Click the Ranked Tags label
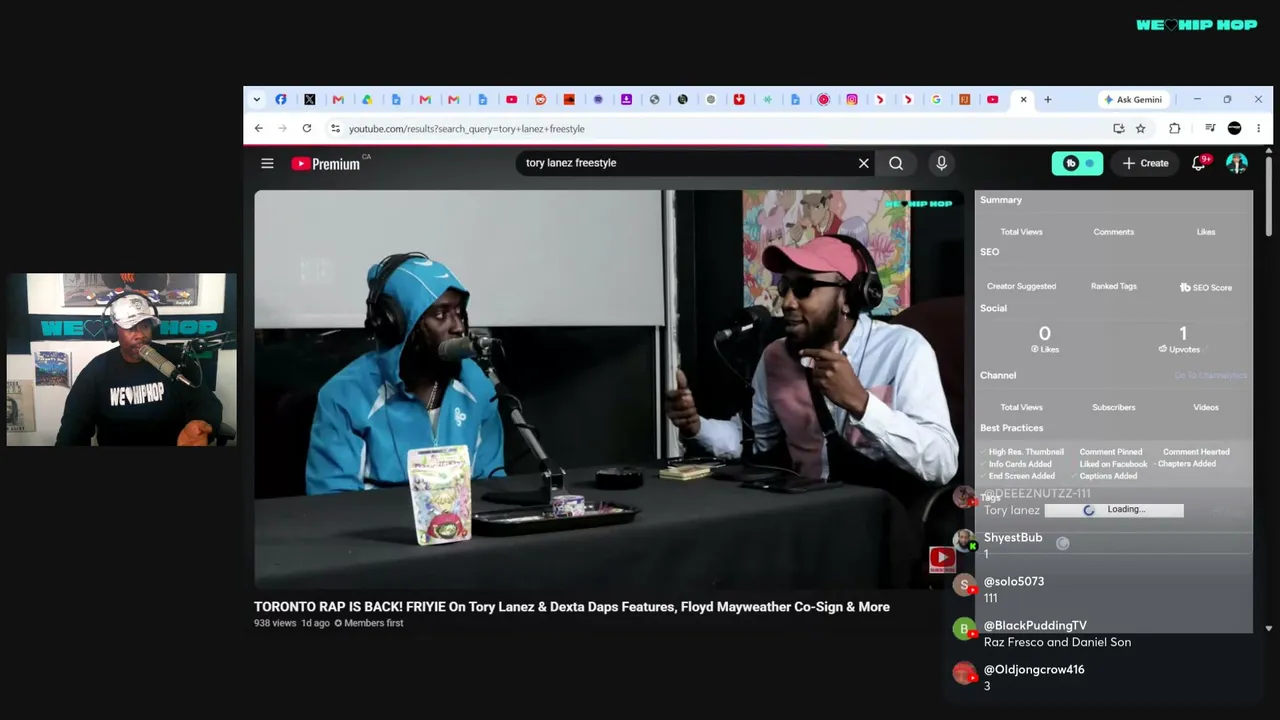1280x720 pixels. click(1114, 286)
